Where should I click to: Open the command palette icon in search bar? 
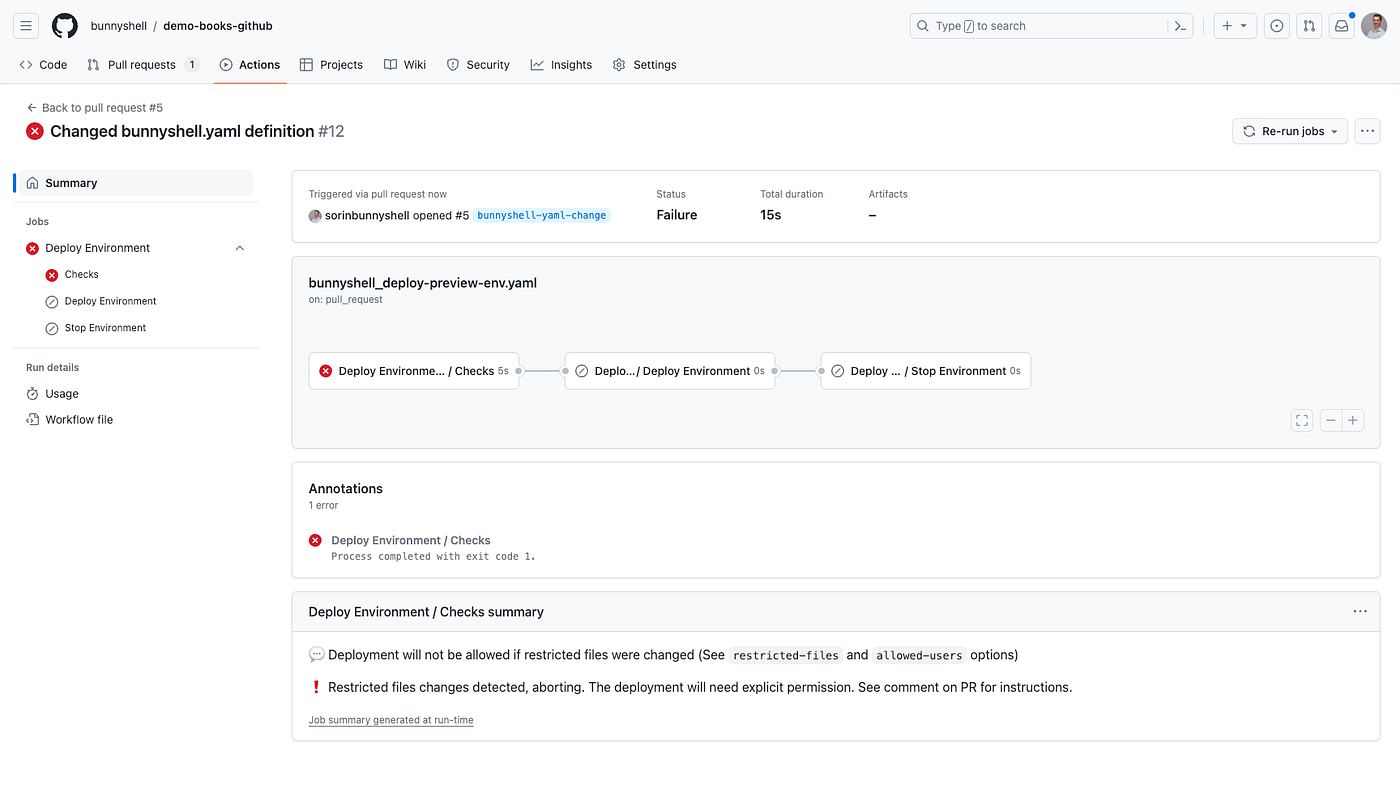[x=1180, y=26]
